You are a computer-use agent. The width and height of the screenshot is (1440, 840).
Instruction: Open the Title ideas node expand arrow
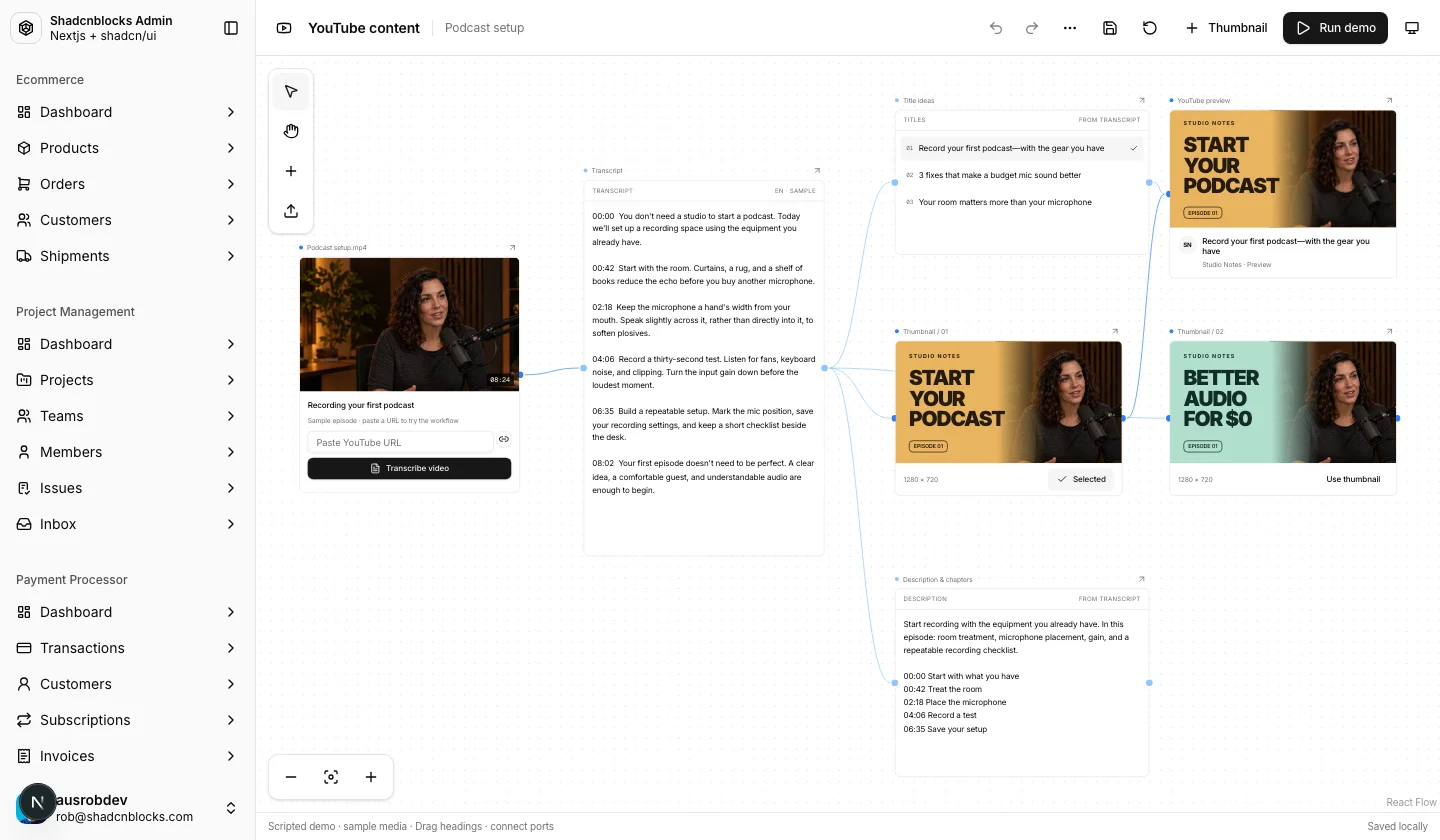(1141, 100)
